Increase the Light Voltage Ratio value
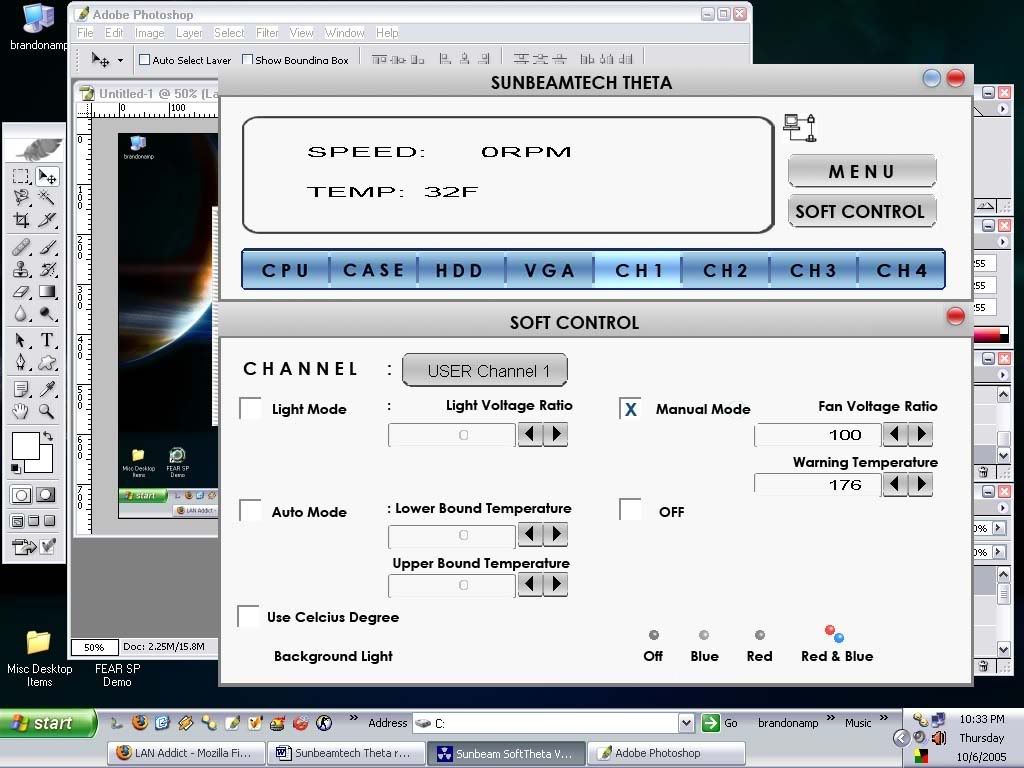The height and width of the screenshot is (768, 1024). [x=556, y=434]
